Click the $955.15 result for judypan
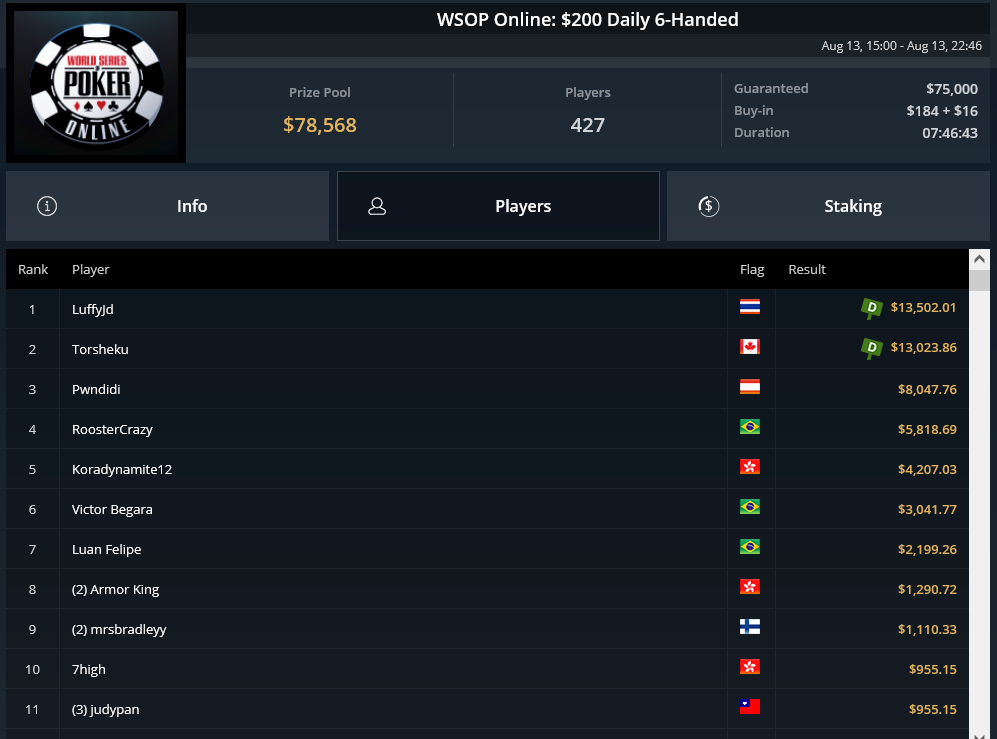The width and height of the screenshot is (997, 739). pos(933,710)
